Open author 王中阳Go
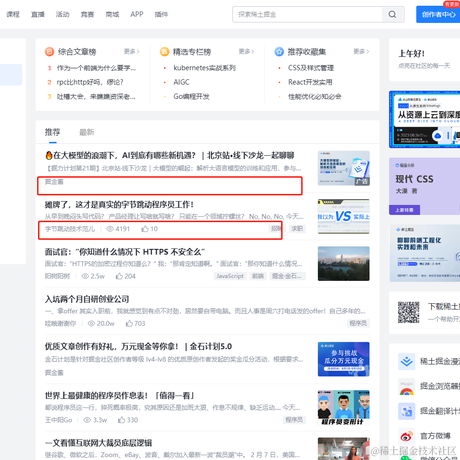Image resolution: width=460 pixels, height=460 pixels. (58, 420)
